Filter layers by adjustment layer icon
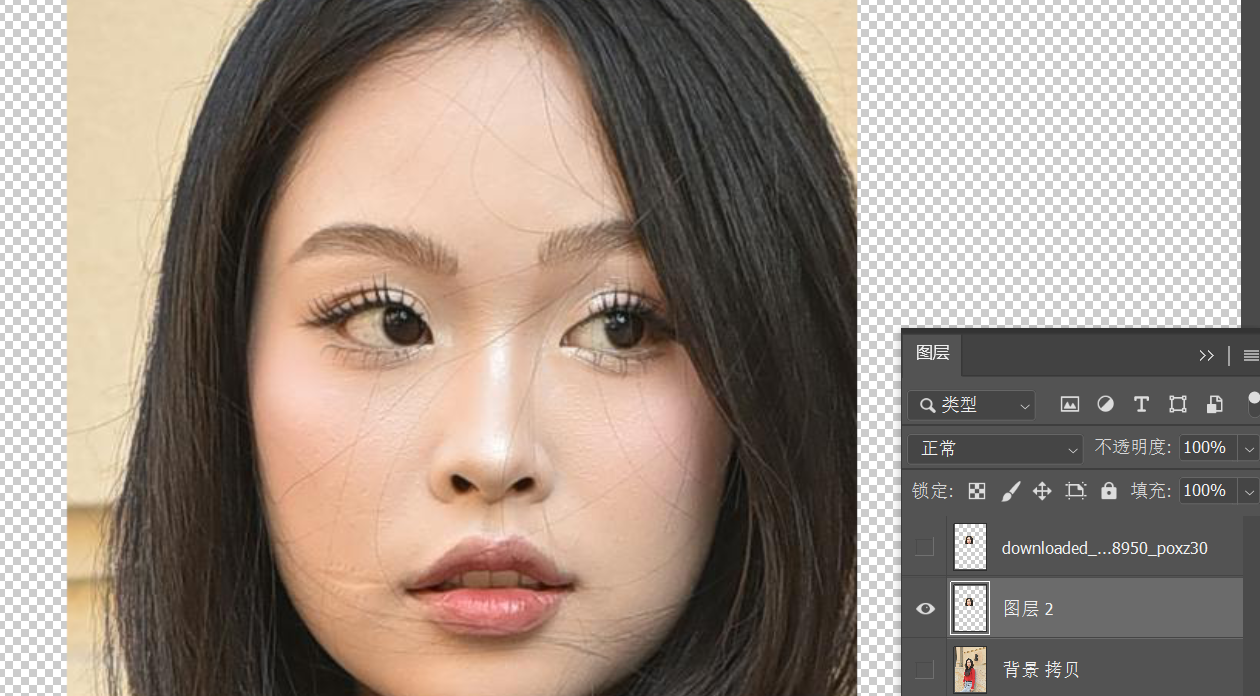This screenshot has width=1260, height=696. (x=1105, y=405)
